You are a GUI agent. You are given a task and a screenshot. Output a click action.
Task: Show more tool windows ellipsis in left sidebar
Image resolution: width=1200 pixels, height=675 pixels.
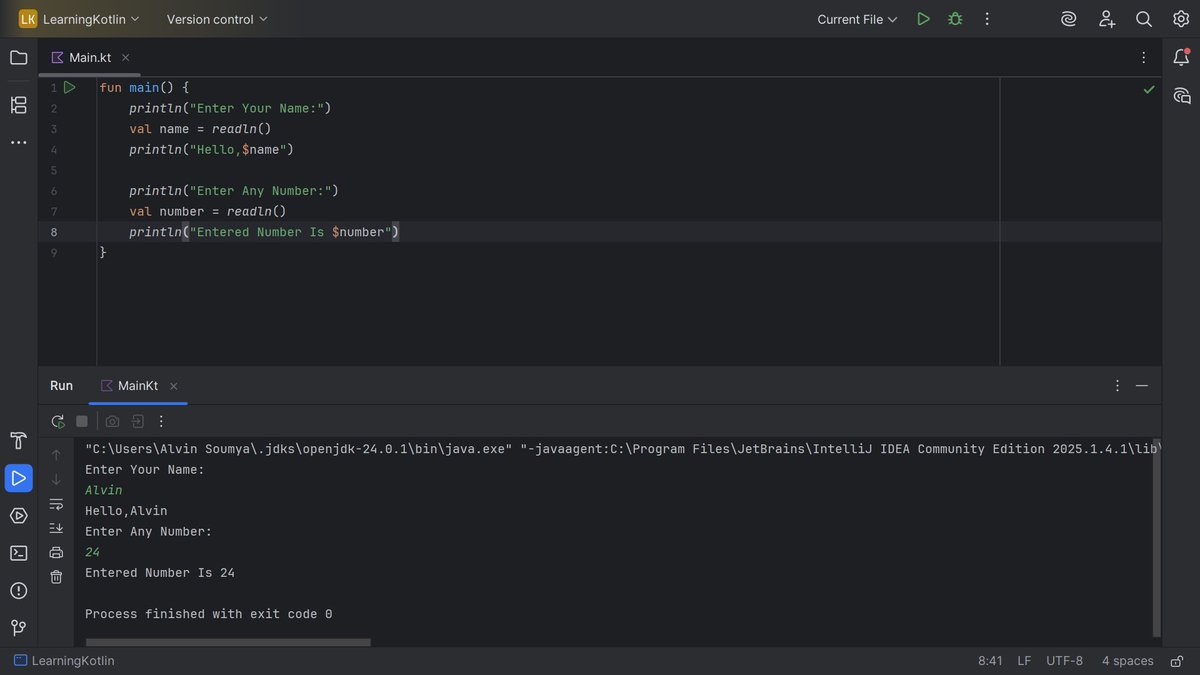[x=18, y=143]
